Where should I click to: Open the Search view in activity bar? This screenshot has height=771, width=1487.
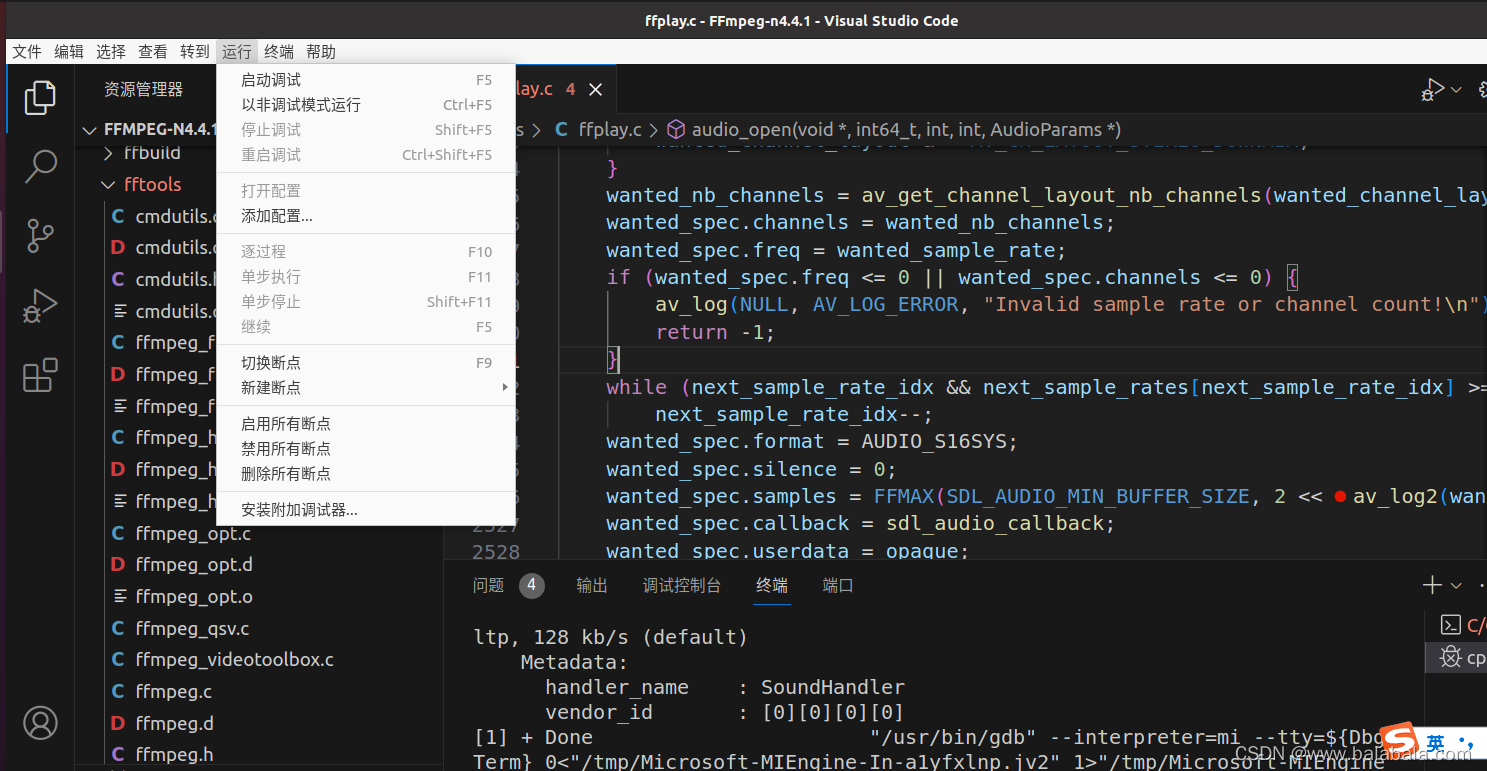tap(40, 166)
